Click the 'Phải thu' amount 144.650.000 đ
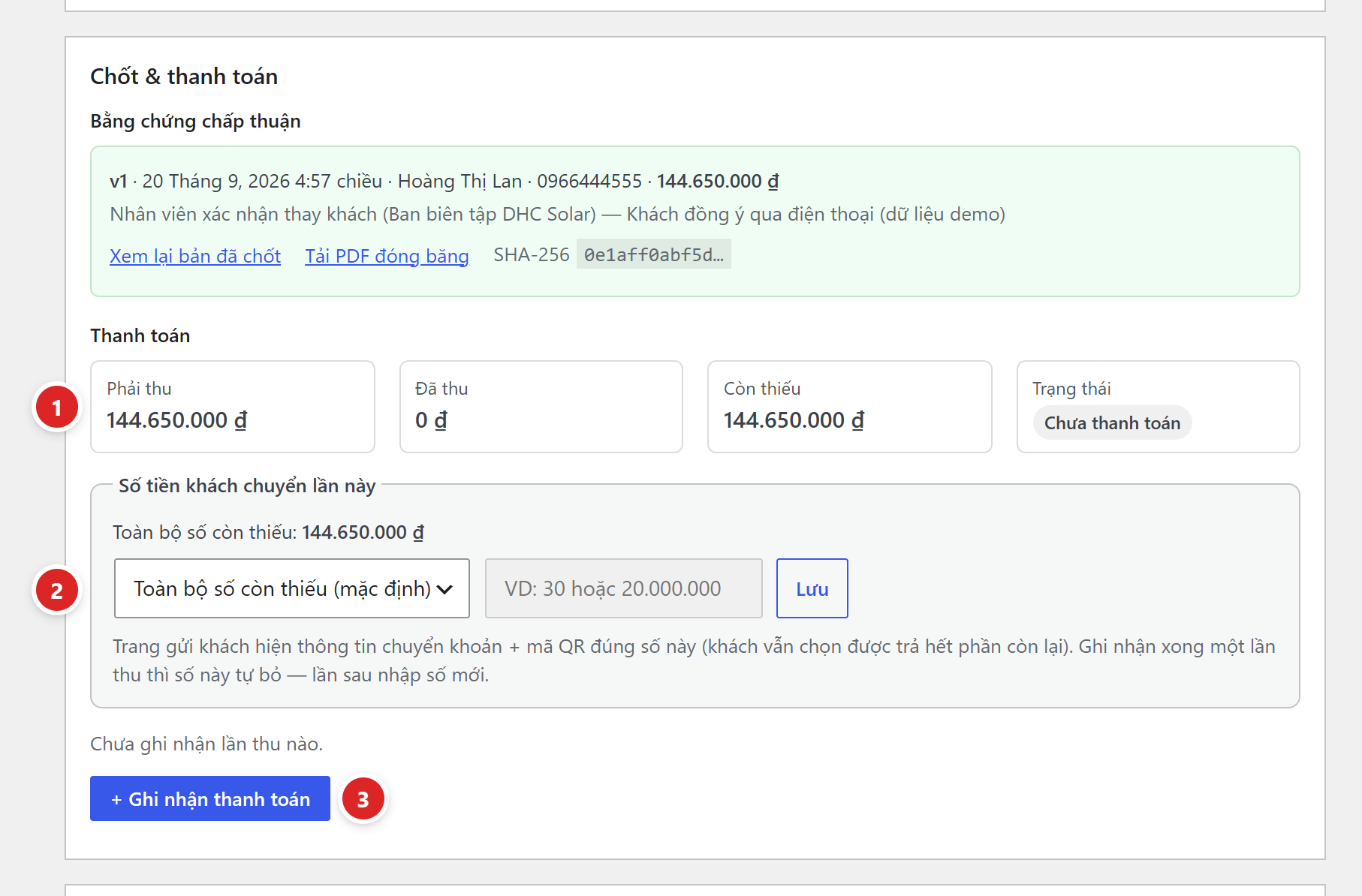Viewport: 1362px width, 896px height. pyautogui.click(x=177, y=420)
